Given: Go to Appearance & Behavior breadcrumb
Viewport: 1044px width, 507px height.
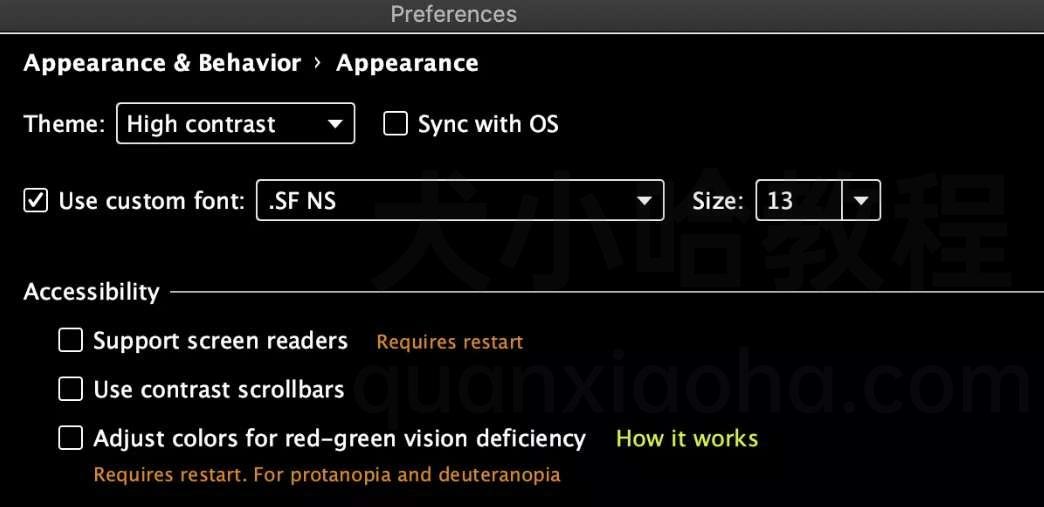Looking at the screenshot, I should (162, 63).
